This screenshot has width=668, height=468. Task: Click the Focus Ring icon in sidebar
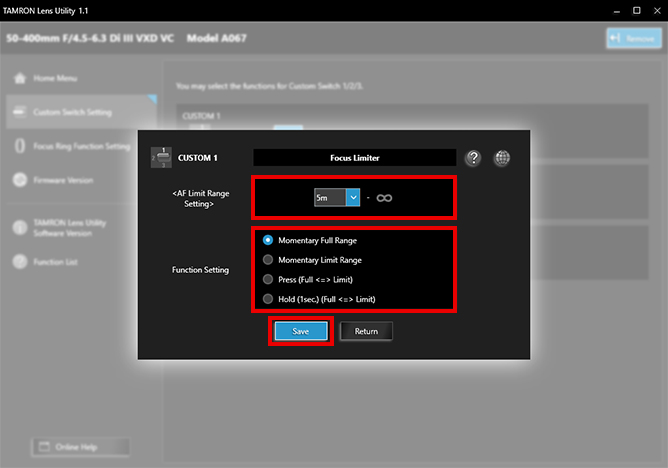pyautogui.click(x=20, y=146)
